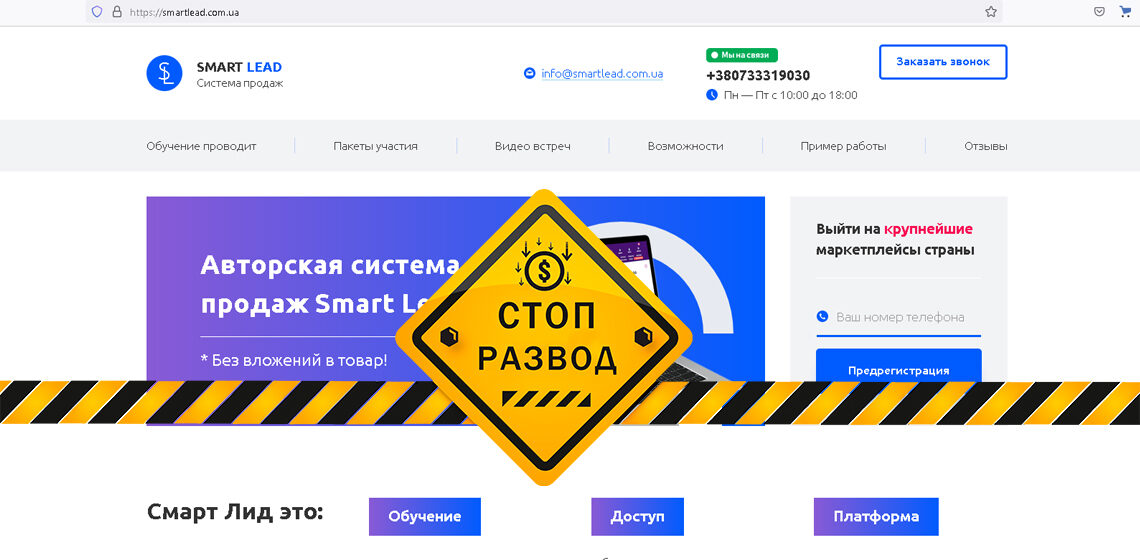This screenshot has height=560, width=1140.
Task: Select the Пример работы menu item
Action: pyautogui.click(x=843, y=146)
